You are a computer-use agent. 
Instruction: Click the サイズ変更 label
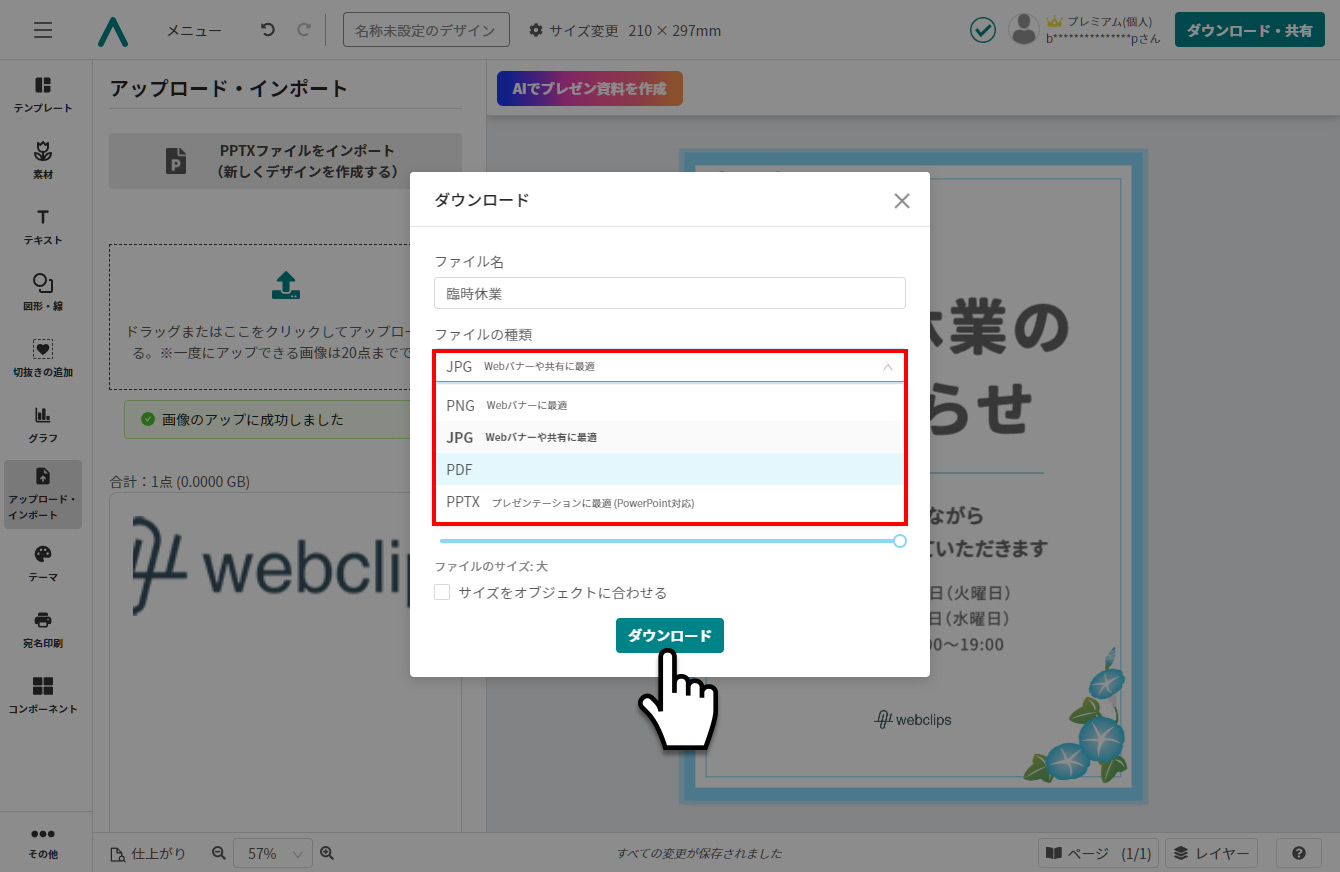[584, 31]
